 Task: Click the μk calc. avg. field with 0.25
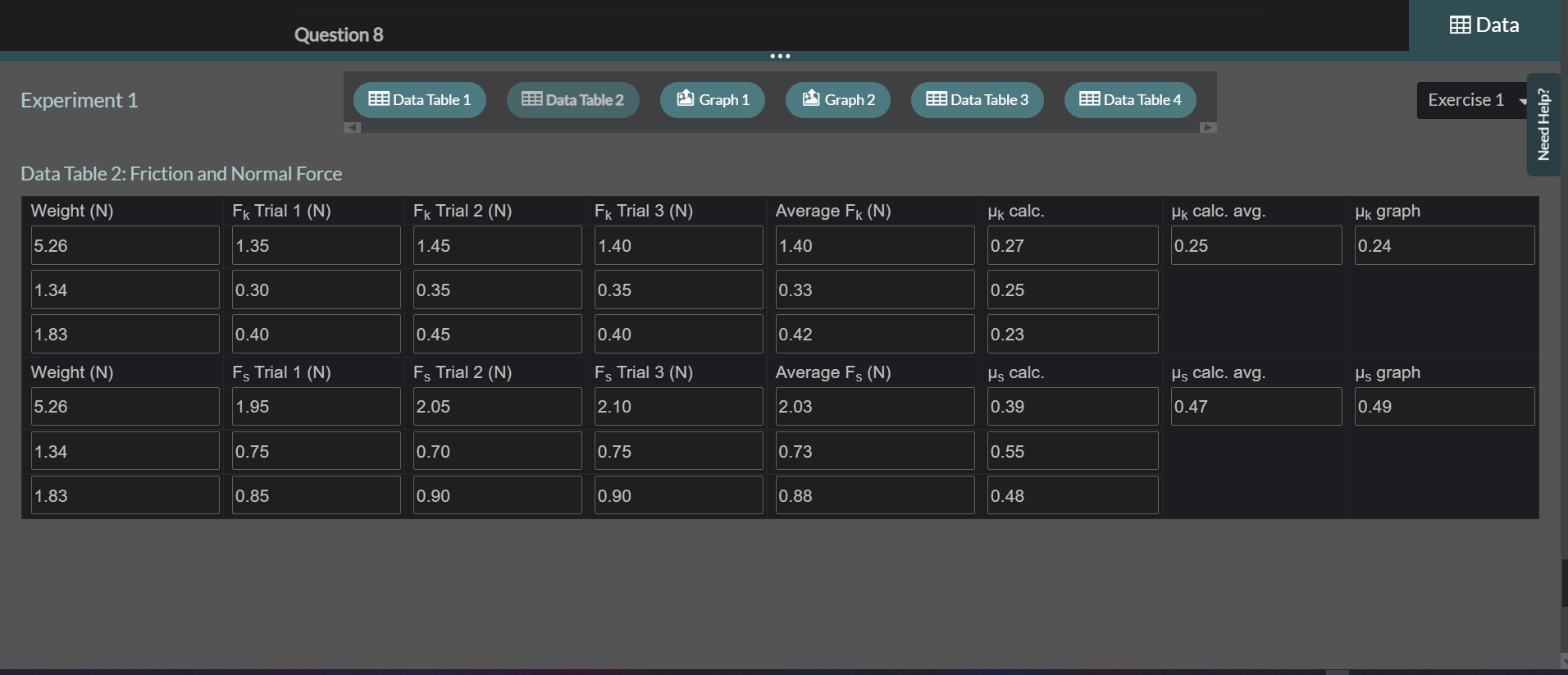point(1256,245)
